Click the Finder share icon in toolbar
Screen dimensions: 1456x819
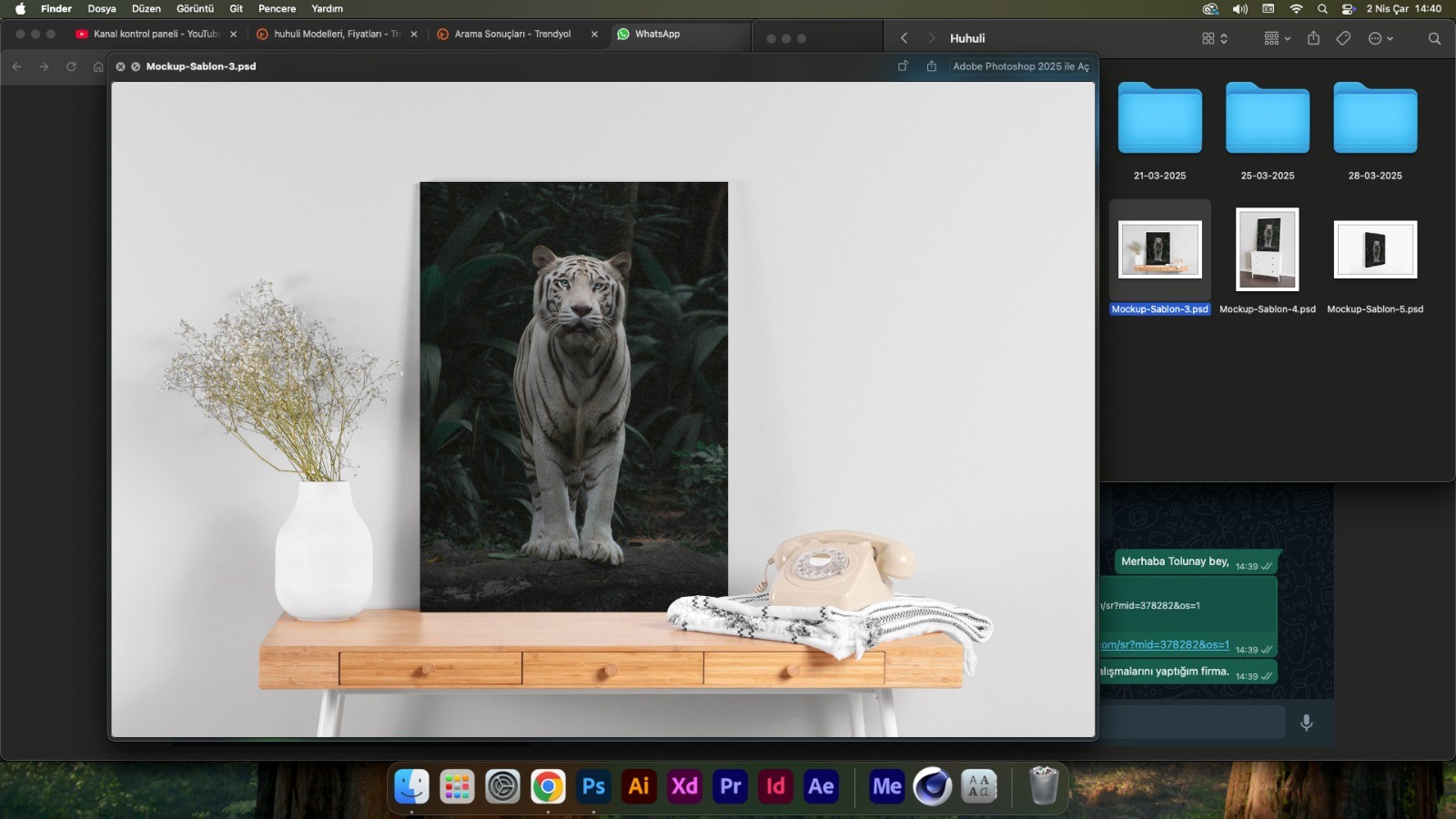point(1313,38)
